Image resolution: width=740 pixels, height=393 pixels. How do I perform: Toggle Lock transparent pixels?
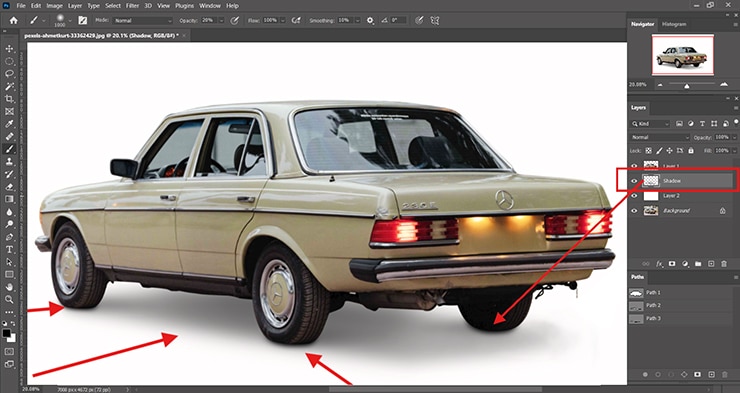(648, 151)
